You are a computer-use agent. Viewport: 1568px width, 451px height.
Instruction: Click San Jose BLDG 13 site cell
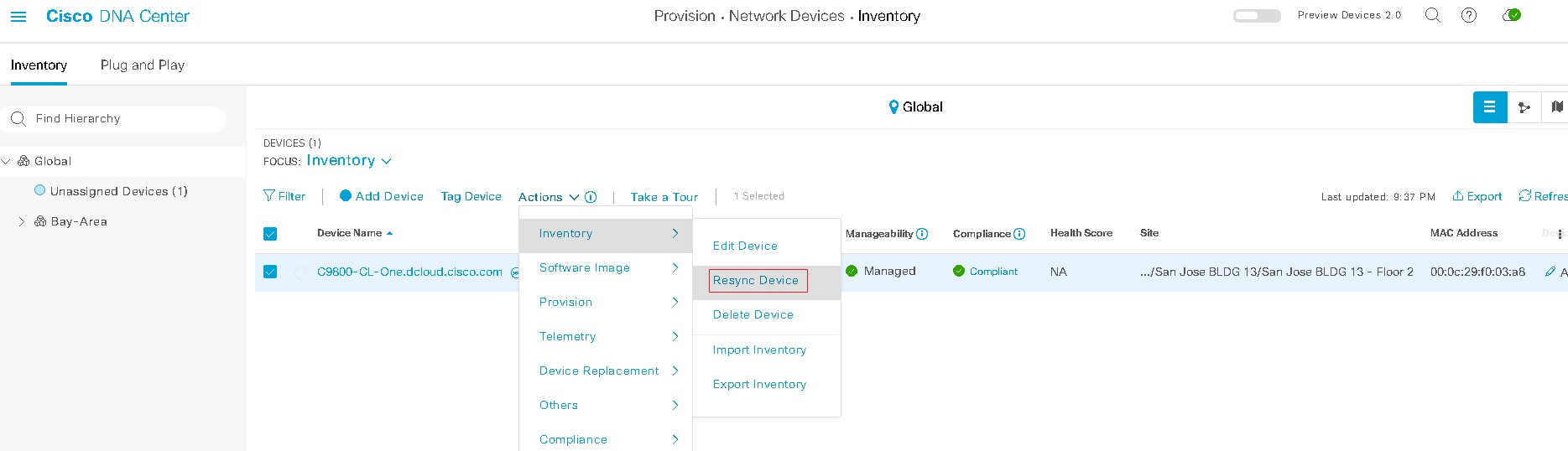point(1277,272)
